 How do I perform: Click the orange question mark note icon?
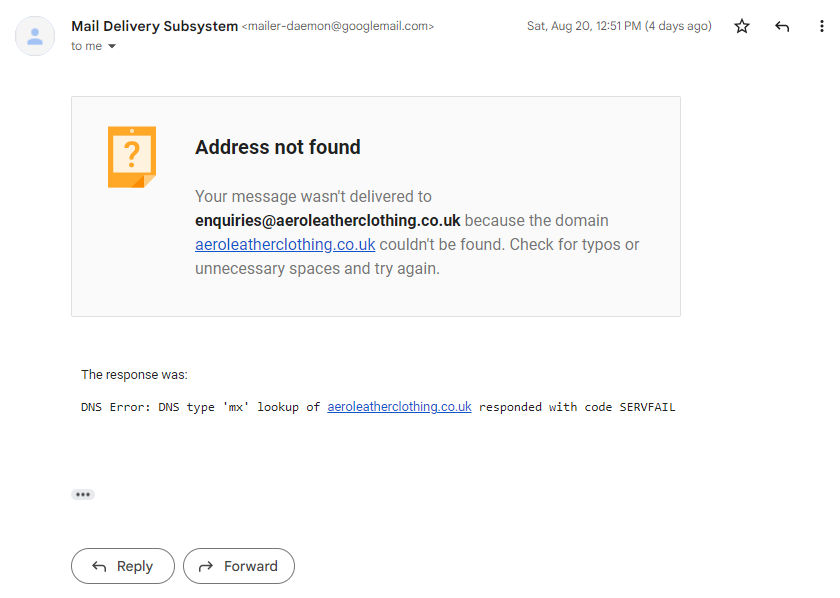click(132, 157)
